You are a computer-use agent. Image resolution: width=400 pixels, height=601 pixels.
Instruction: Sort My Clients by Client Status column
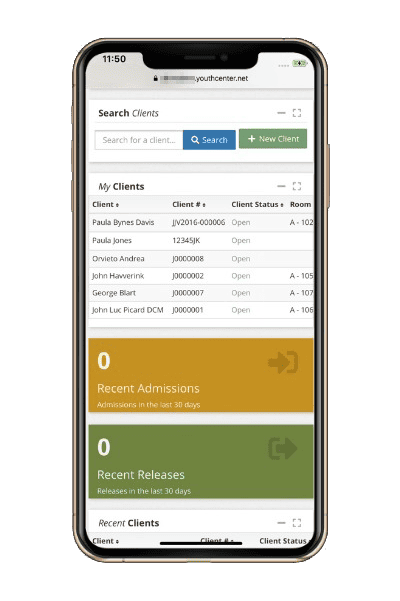257,204
